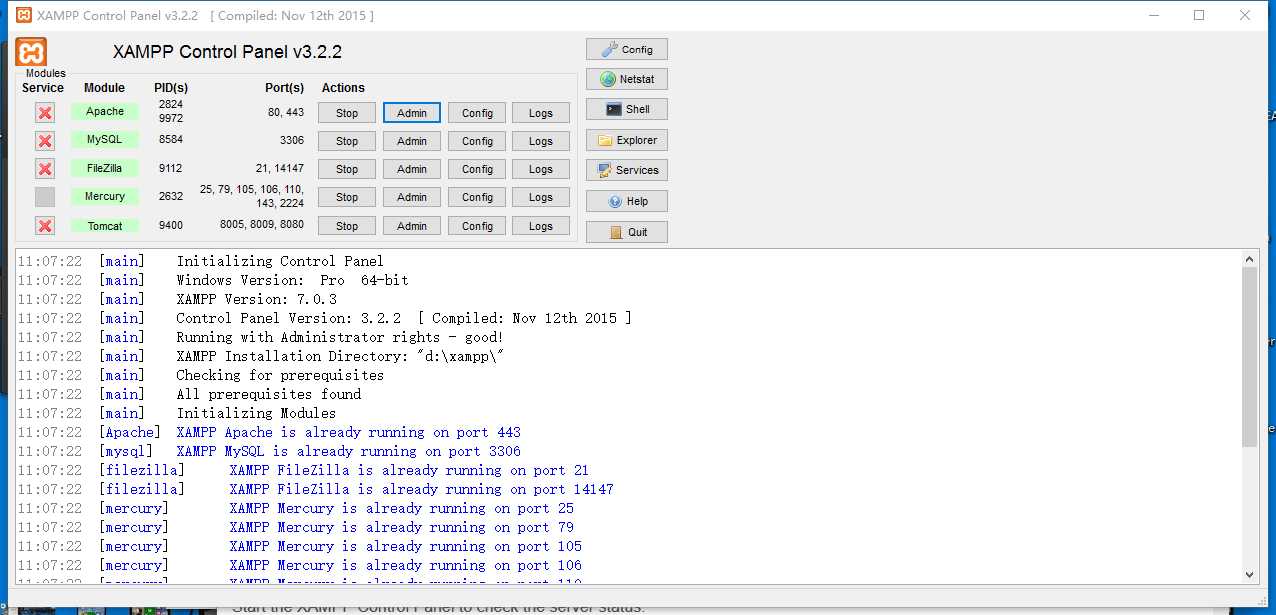Open MySQL Config menu
This screenshot has width=1276, height=615.
click(477, 141)
